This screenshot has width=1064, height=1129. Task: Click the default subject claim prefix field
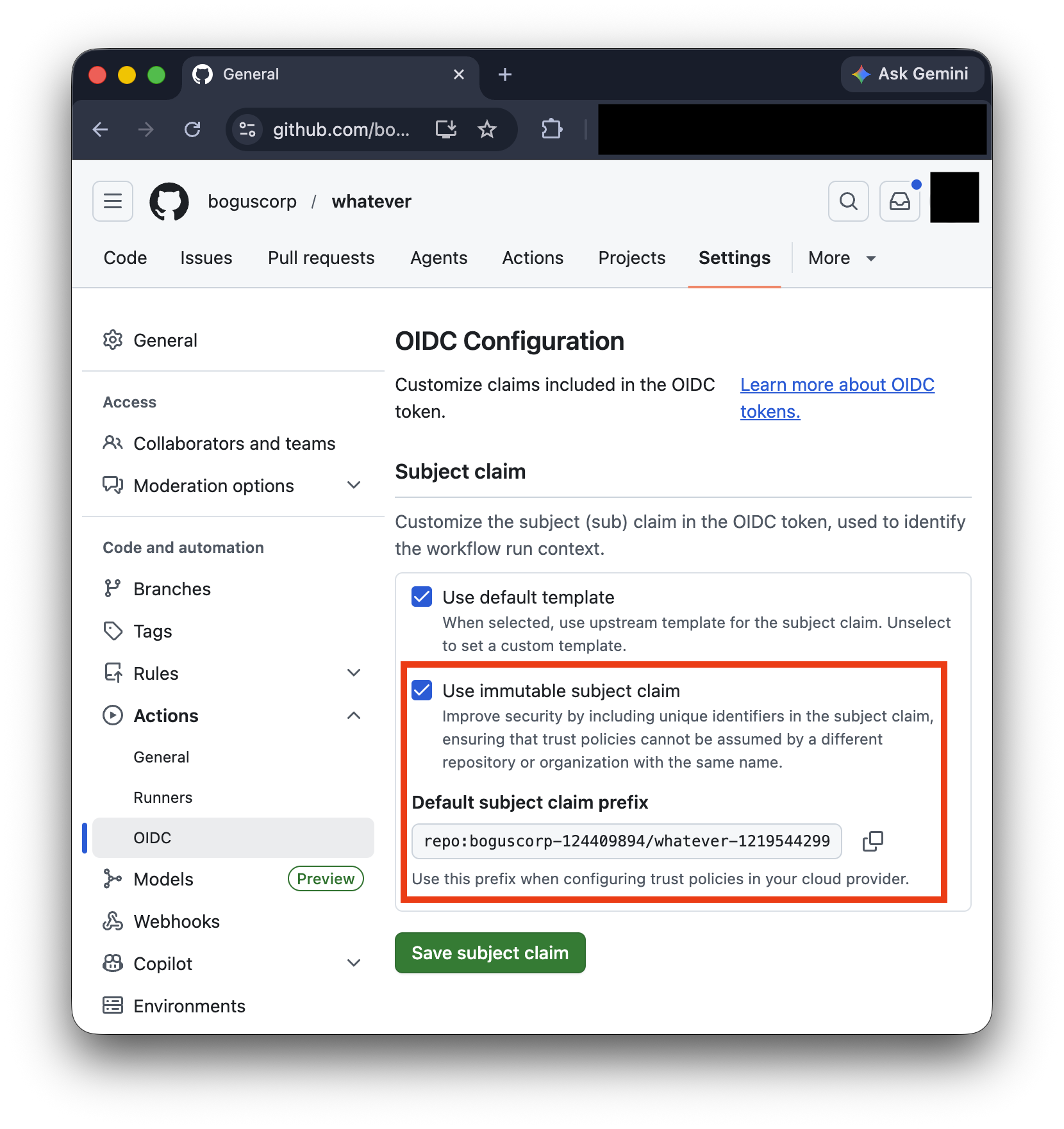(627, 841)
